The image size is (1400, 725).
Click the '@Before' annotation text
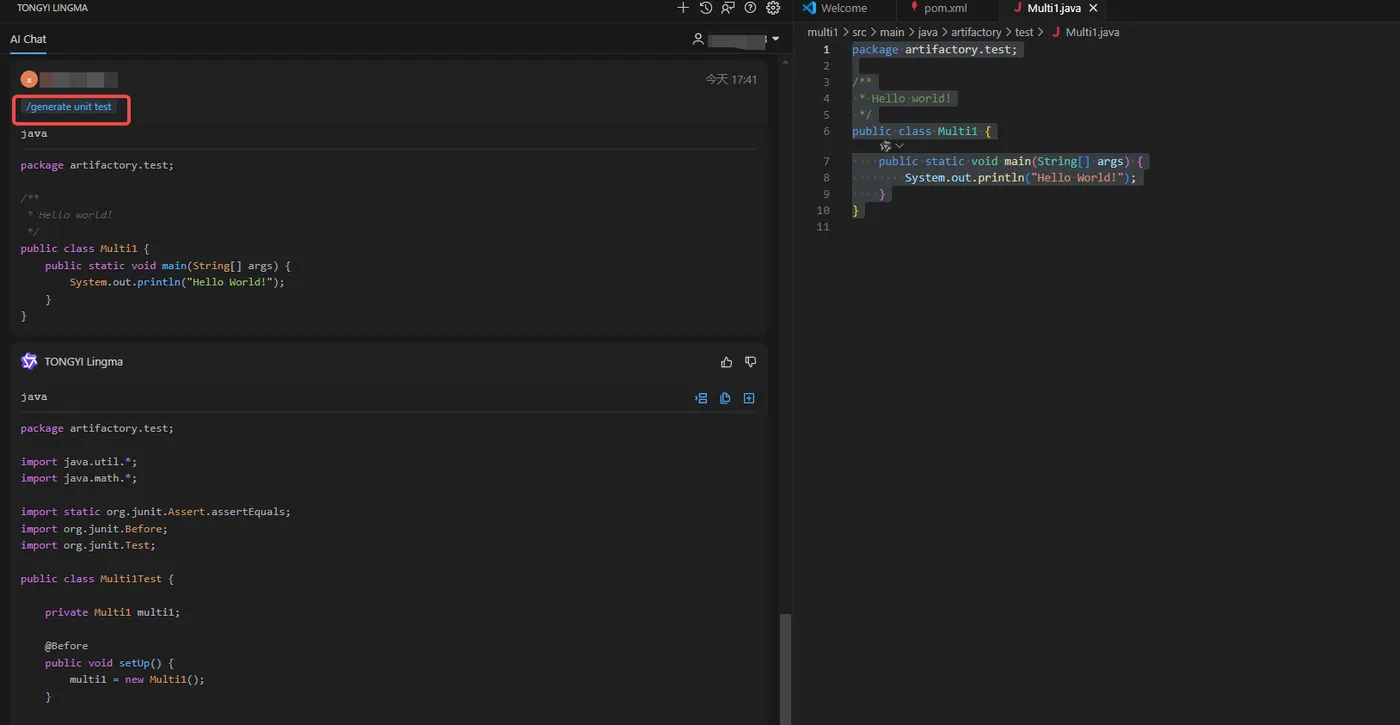tap(66, 645)
